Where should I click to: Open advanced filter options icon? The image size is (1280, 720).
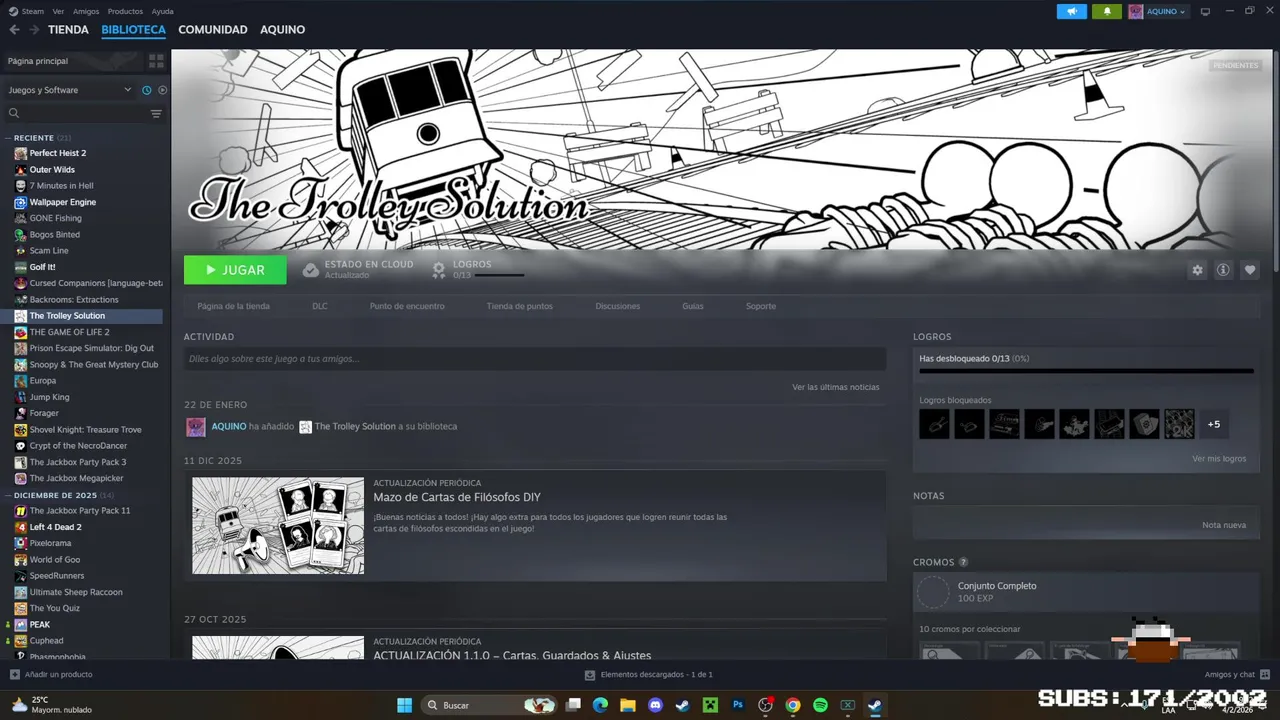(156, 114)
